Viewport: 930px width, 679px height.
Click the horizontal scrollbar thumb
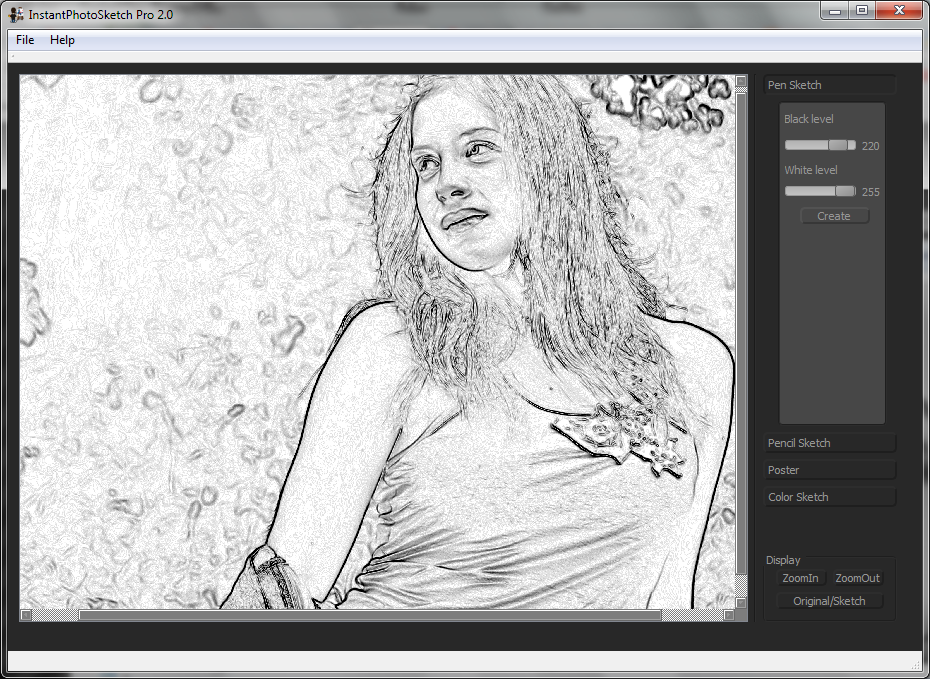click(370, 615)
